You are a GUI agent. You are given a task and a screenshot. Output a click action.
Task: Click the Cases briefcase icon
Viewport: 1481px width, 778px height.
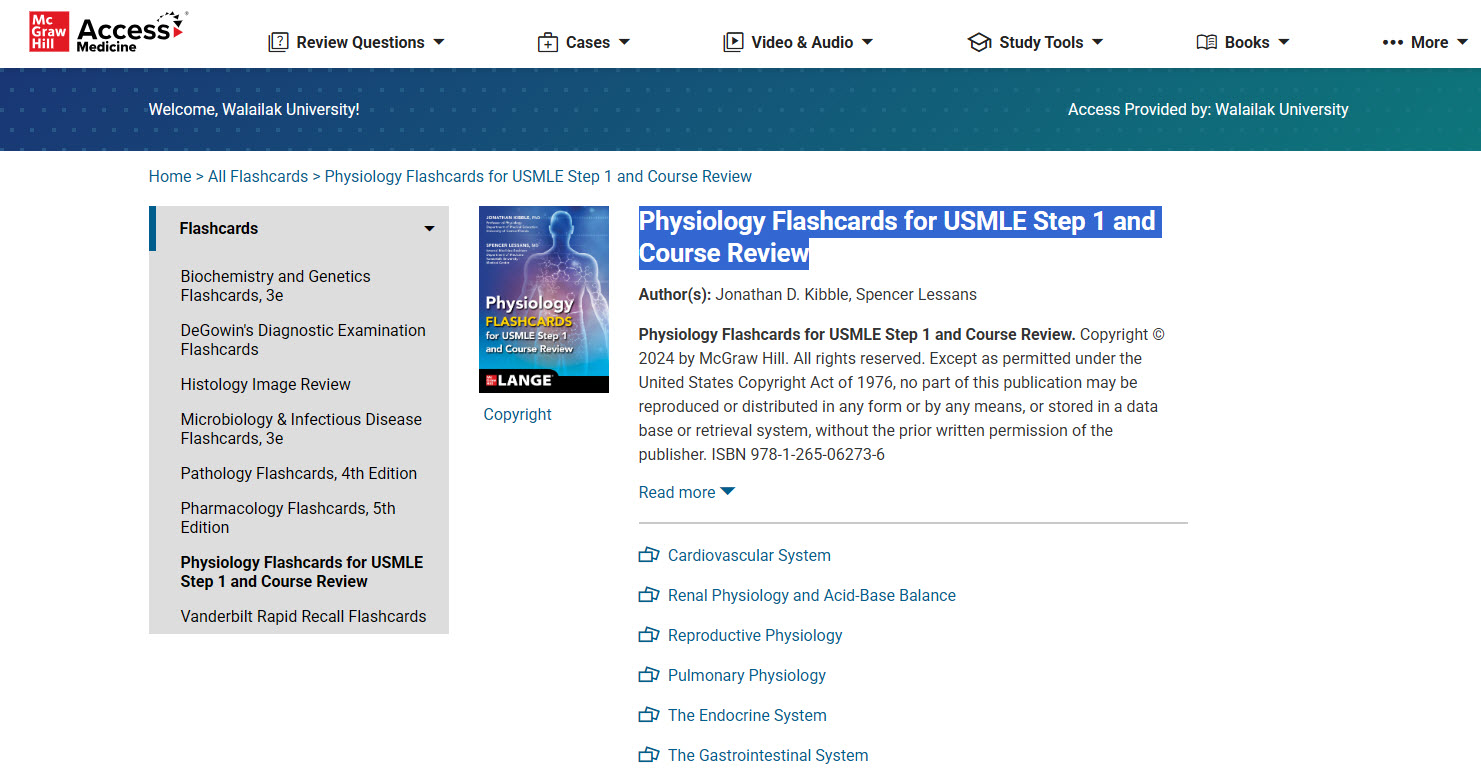click(x=548, y=42)
